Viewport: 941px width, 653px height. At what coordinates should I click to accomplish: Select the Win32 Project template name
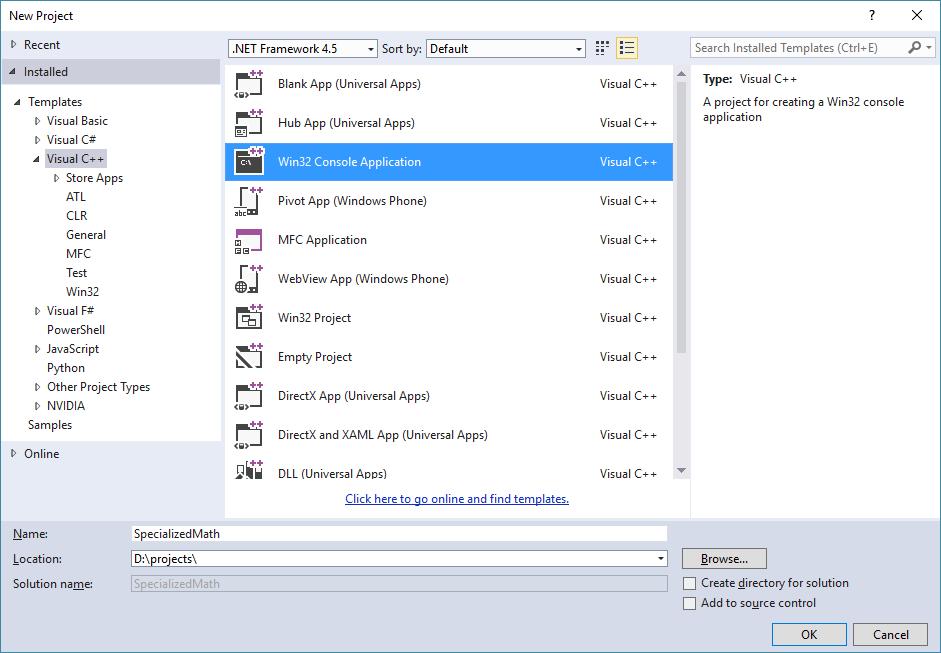[x=314, y=318]
